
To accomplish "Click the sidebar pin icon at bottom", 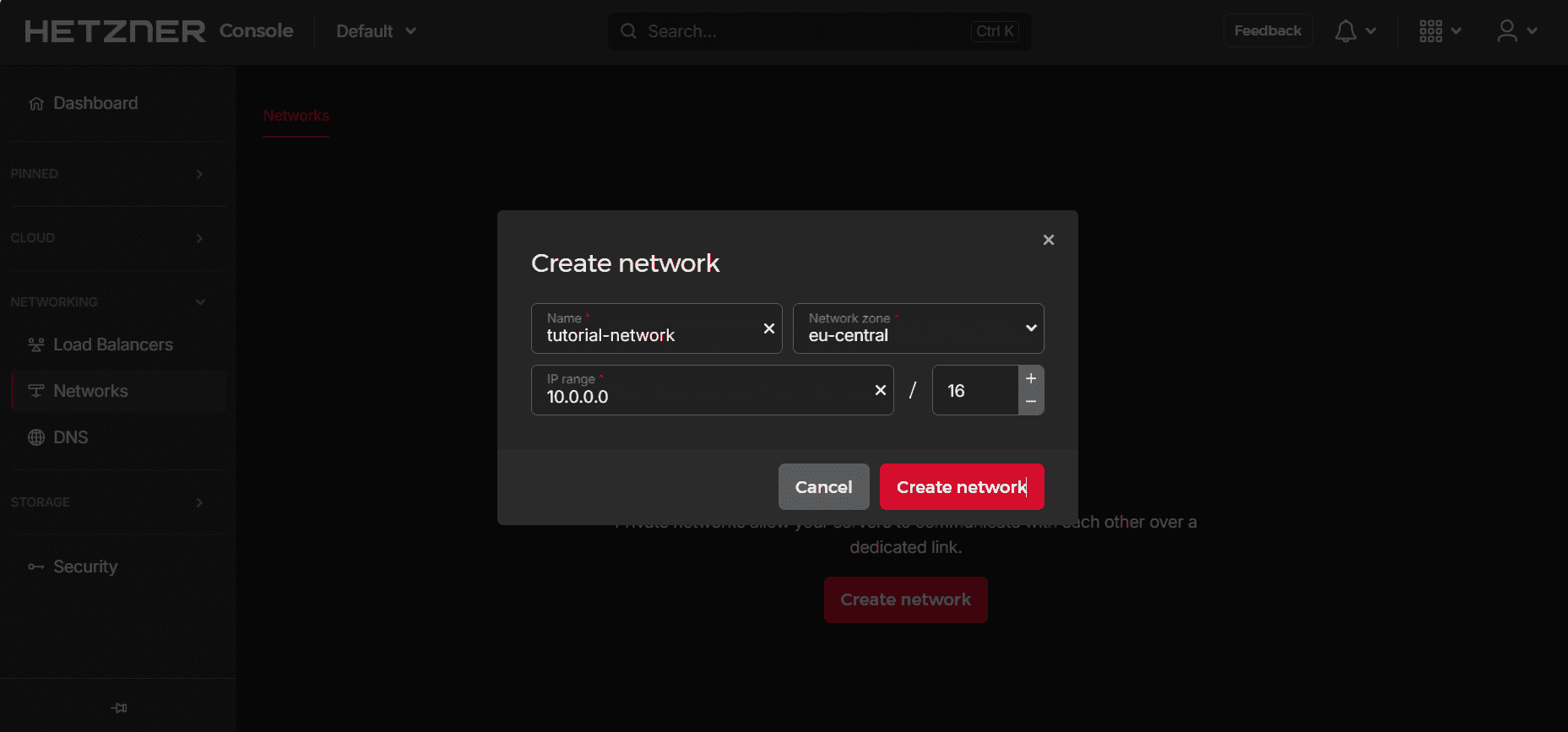I will tap(118, 708).
